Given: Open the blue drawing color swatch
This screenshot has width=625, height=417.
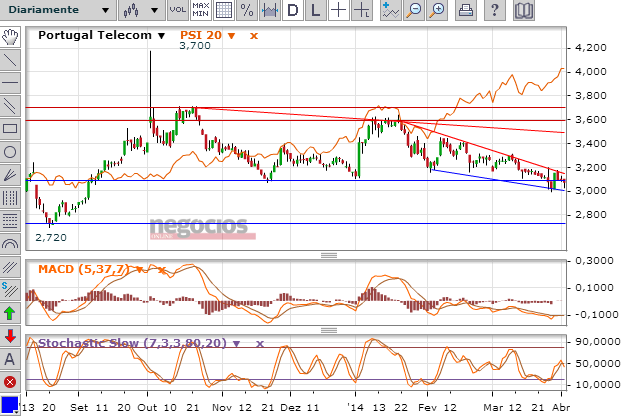Looking at the screenshot, I should coord(10,405).
